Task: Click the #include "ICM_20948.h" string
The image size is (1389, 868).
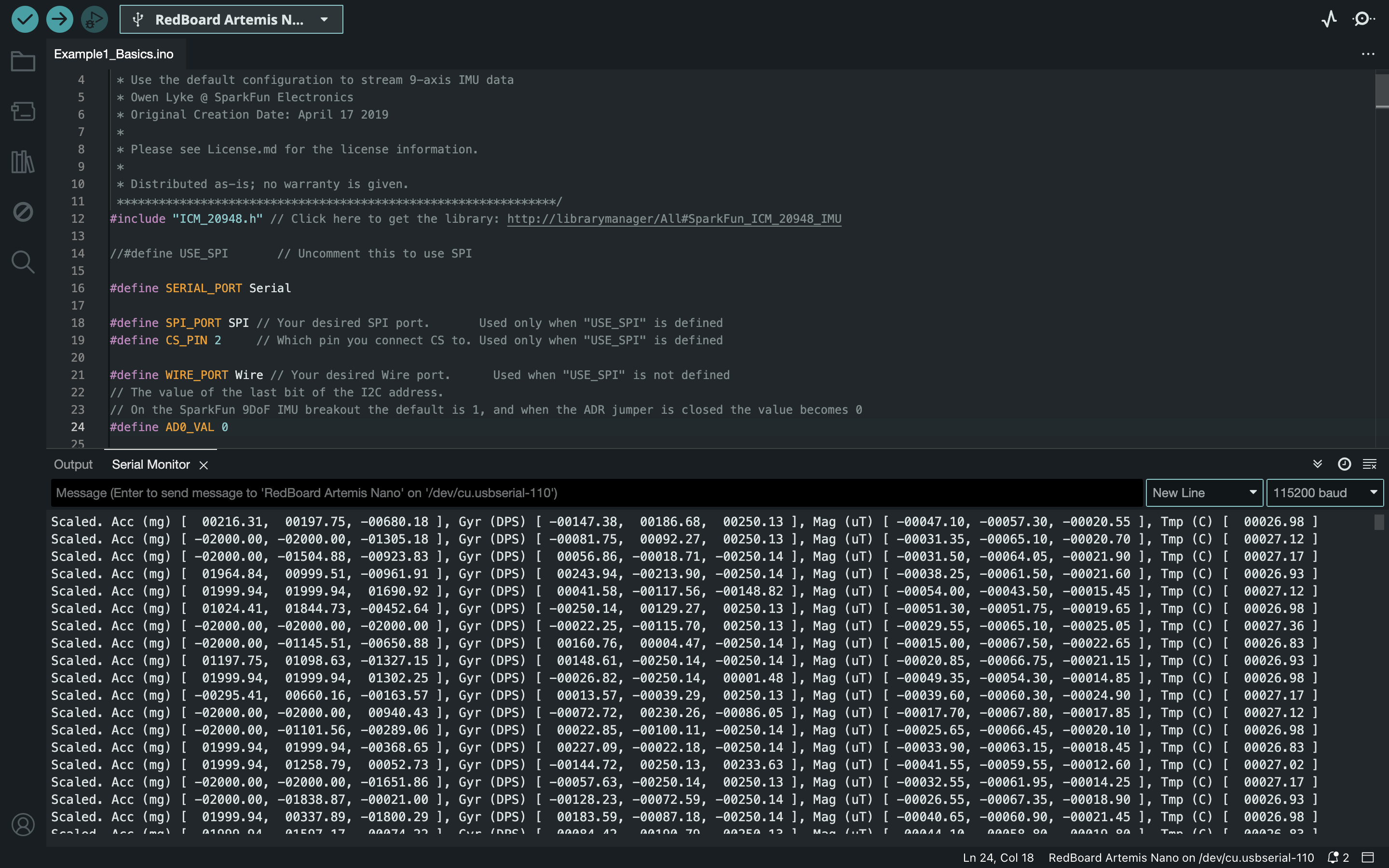Action: [218, 219]
